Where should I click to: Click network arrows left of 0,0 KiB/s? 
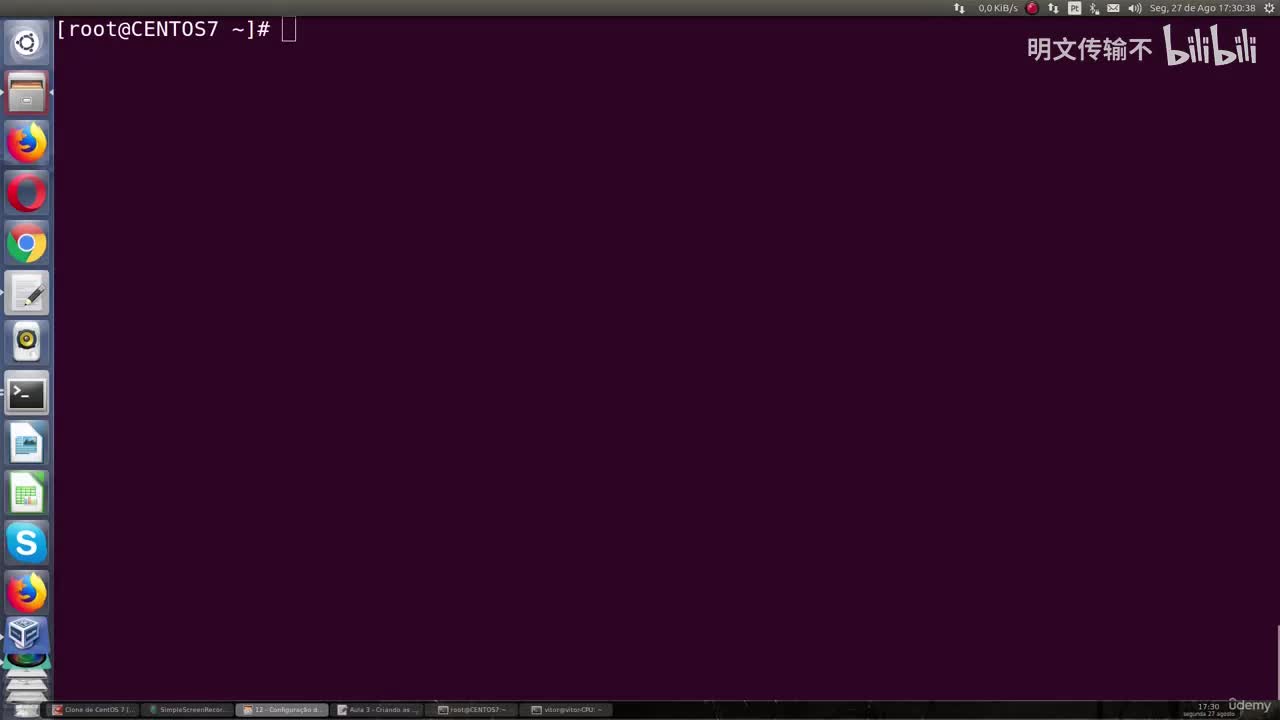click(x=959, y=8)
